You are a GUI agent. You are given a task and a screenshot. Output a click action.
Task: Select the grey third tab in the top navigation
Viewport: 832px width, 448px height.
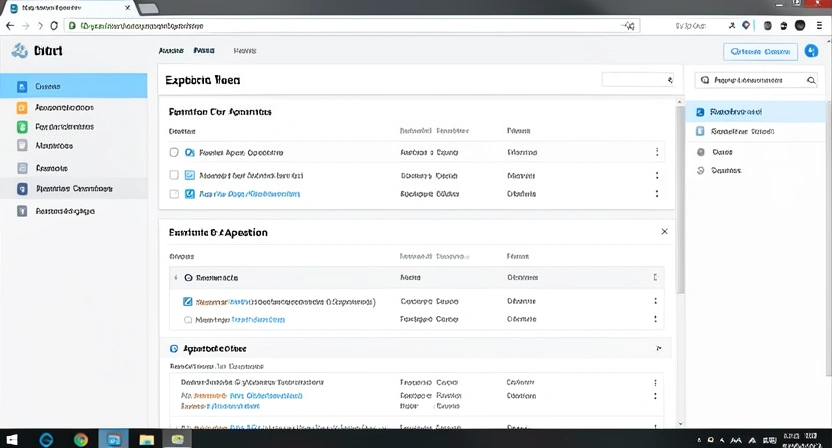pos(244,50)
